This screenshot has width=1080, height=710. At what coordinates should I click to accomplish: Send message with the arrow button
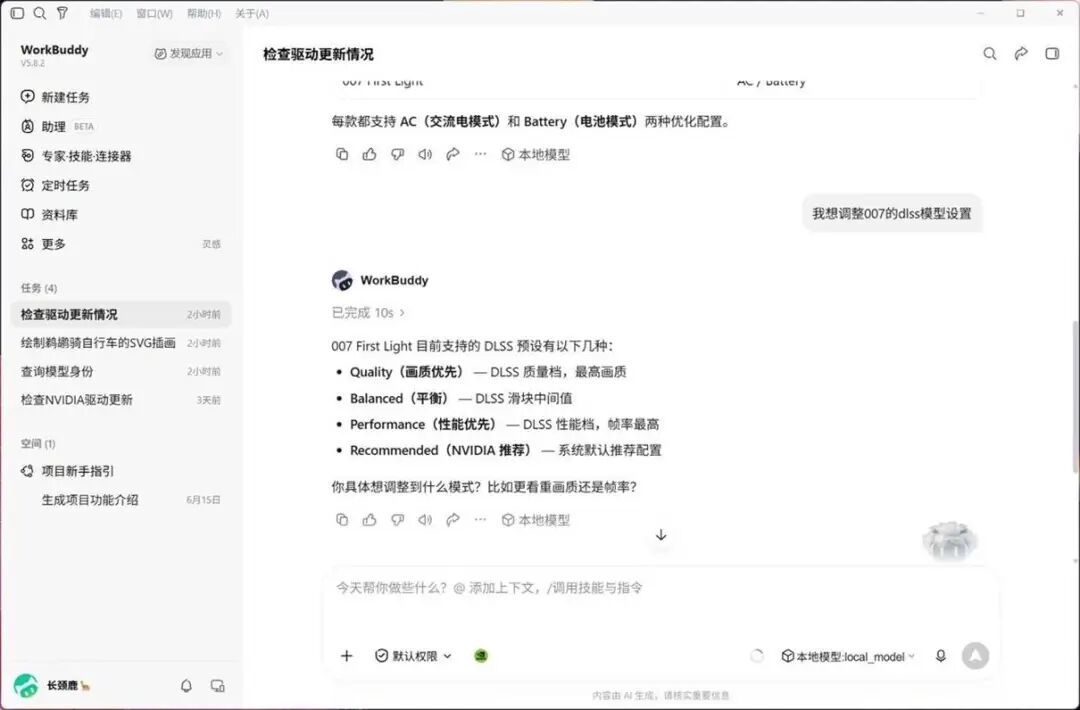pos(975,656)
